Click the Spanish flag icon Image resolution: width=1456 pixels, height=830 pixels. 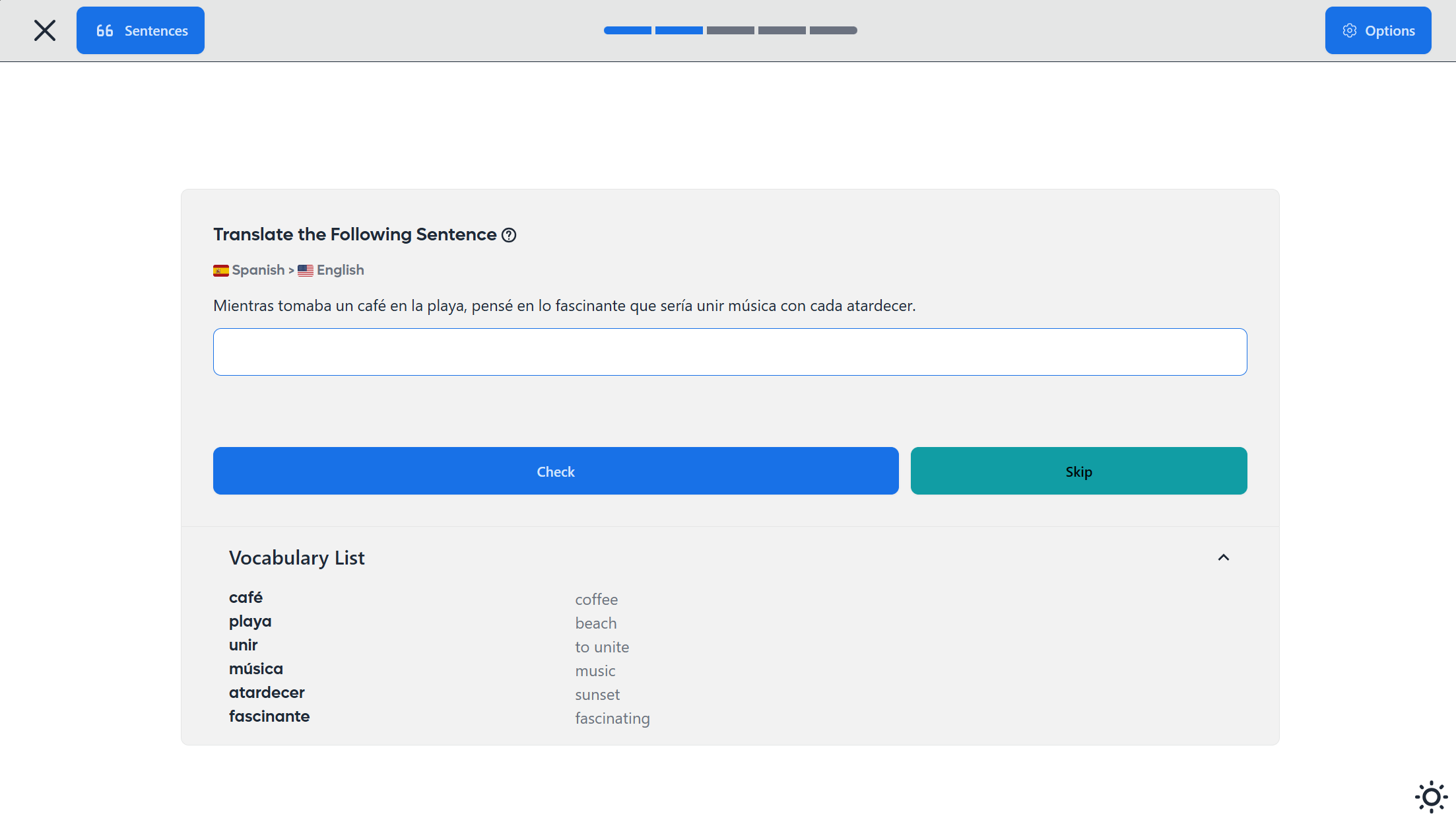tap(221, 271)
